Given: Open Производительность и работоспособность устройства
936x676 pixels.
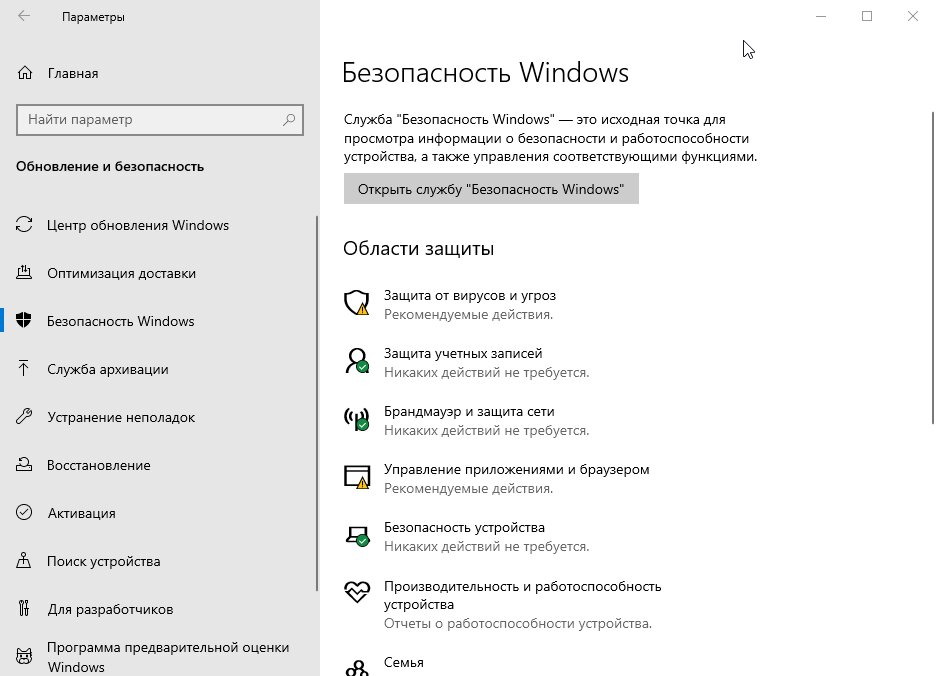Looking at the screenshot, I should click(522, 595).
